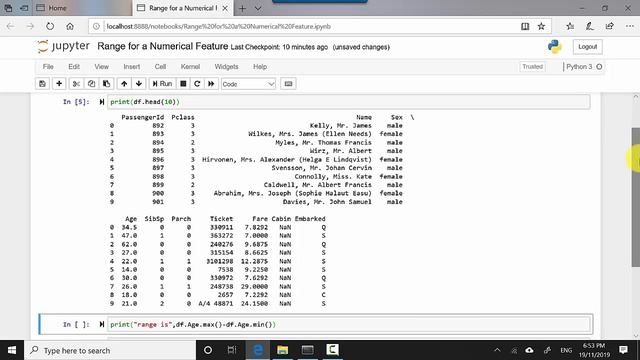
Task: Show the tab preview chevron
Action: point(258,8)
